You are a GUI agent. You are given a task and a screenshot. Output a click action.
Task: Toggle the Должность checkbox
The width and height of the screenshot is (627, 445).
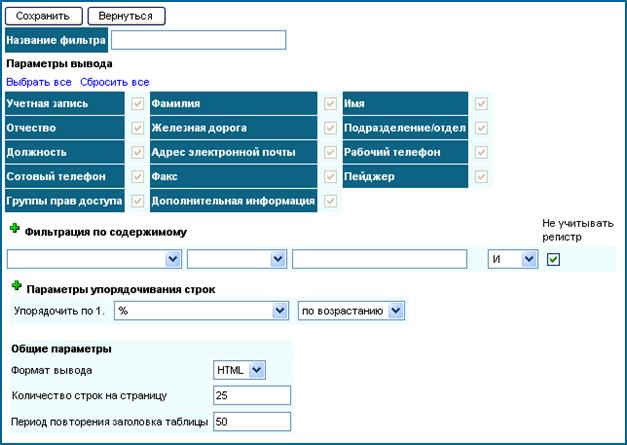(138, 152)
